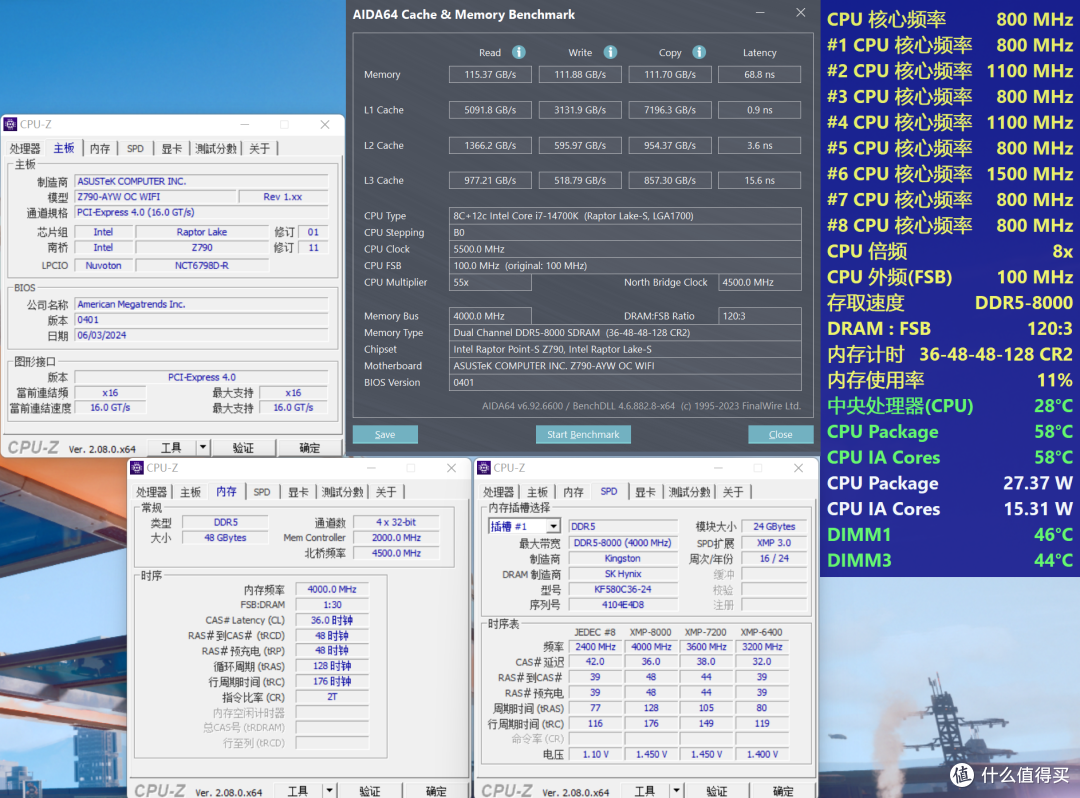
Task: Open 关于 tab in motherboard CPU-Z window
Action: pos(259,149)
